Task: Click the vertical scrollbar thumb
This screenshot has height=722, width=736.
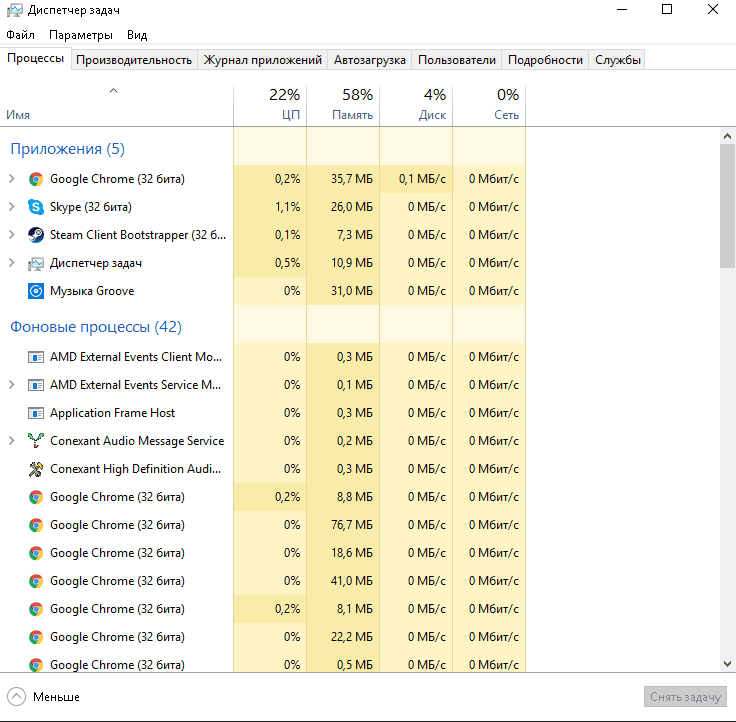Action: click(728, 206)
